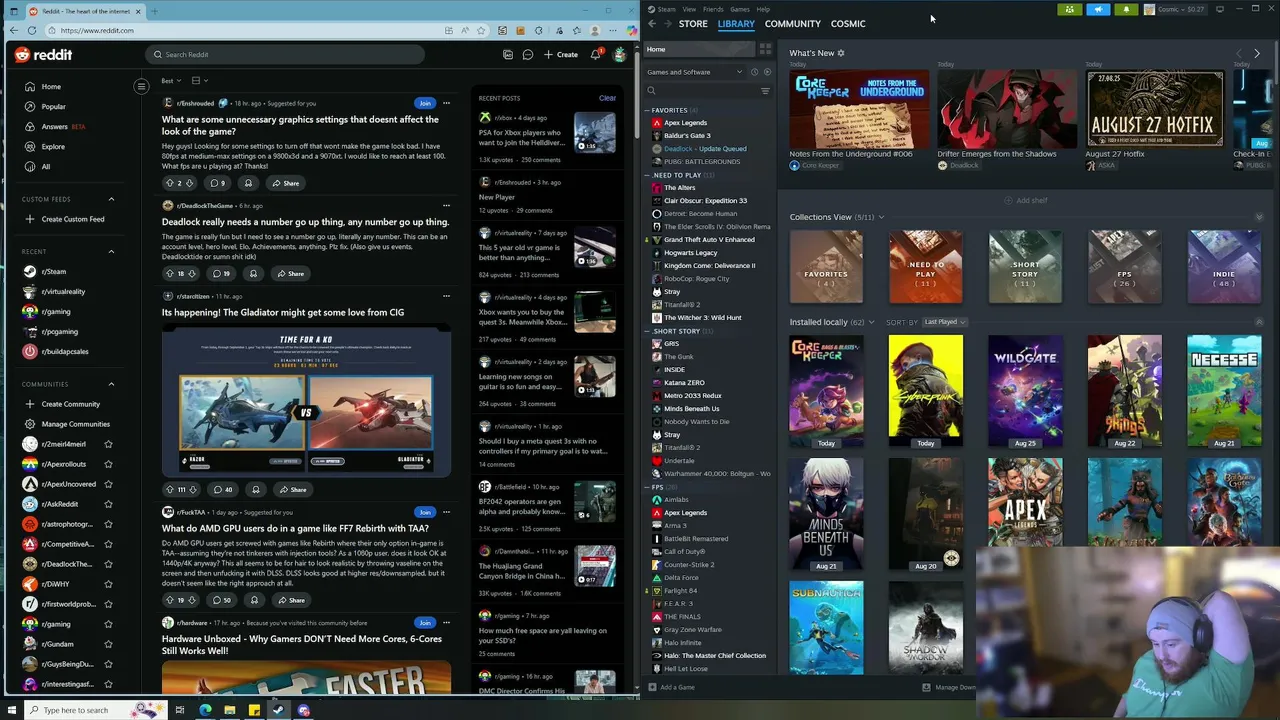Click Windows Start button
Viewport: 1280px width, 720px height.
coord(13,710)
